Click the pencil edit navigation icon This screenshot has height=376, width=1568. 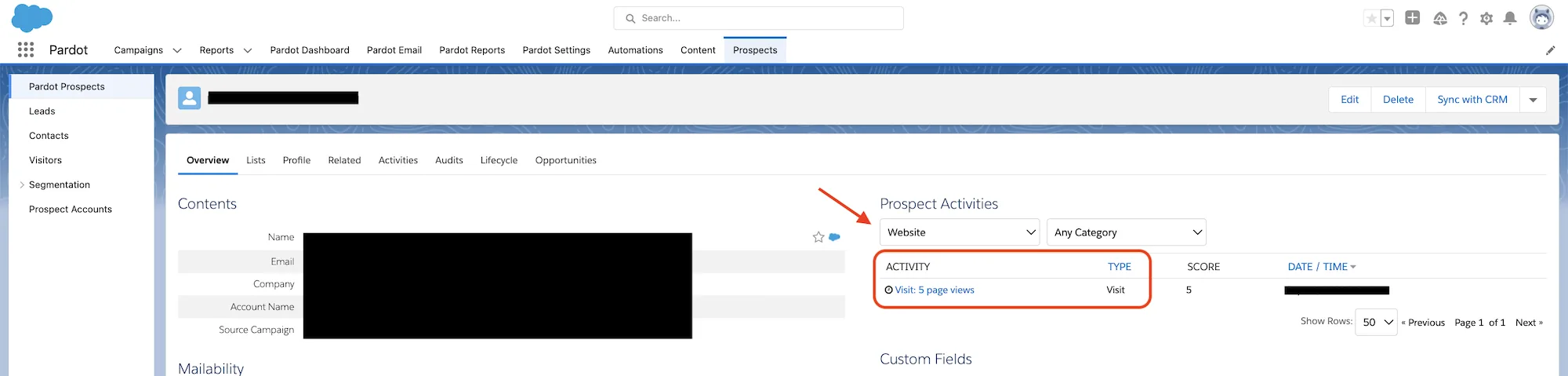coord(1550,50)
